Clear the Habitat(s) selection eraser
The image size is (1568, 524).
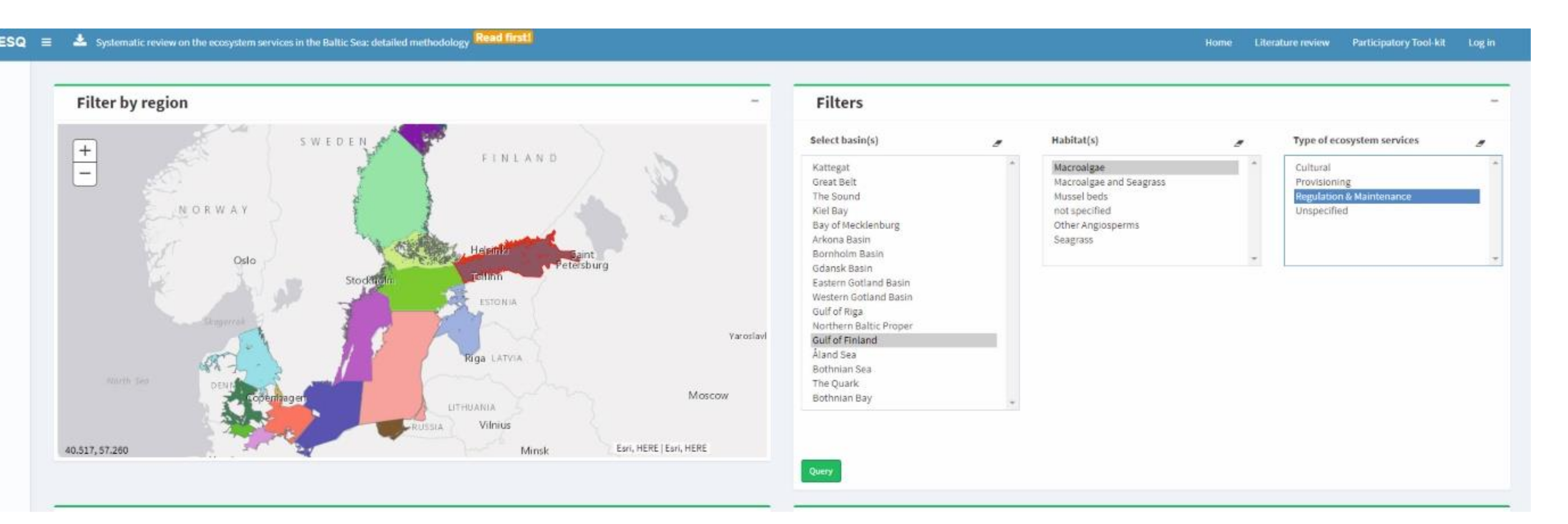[1238, 143]
